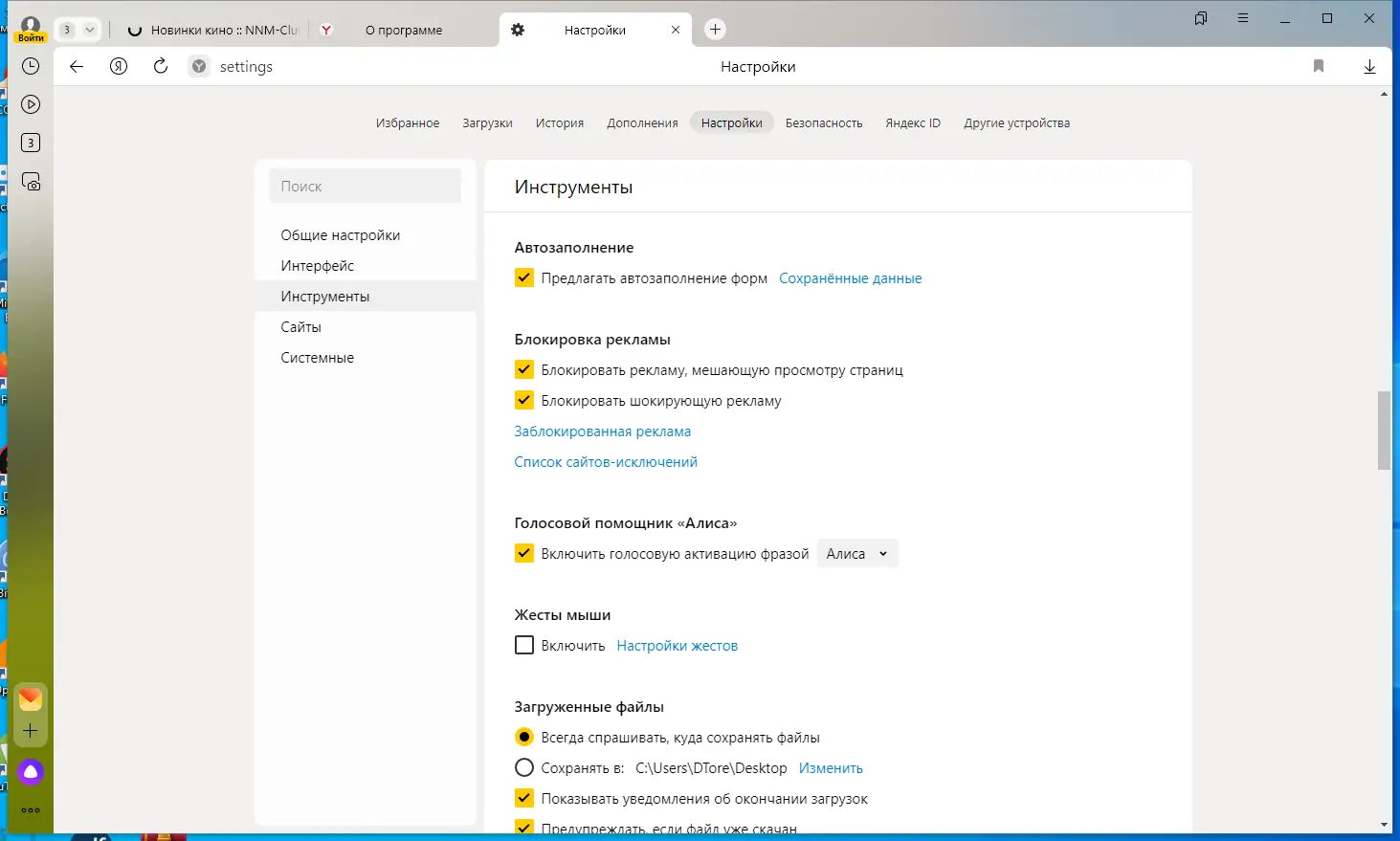Open the bookmarks panel icon in title bar

point(1201,18)
